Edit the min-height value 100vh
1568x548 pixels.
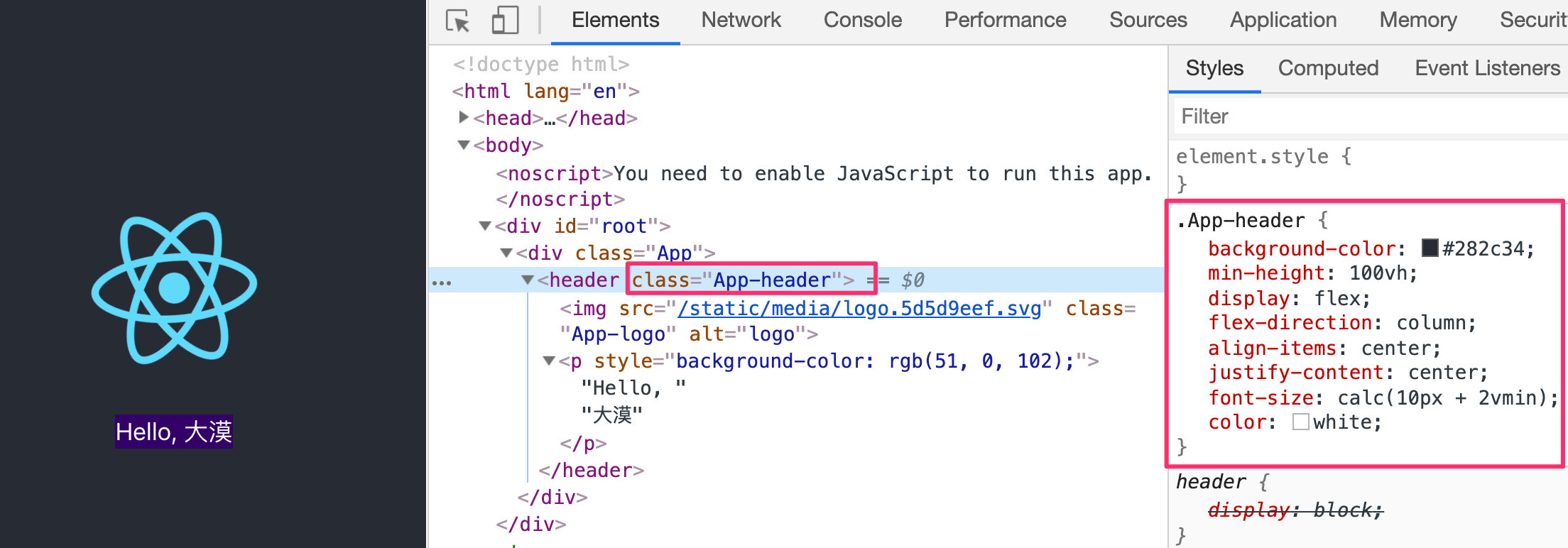point(1377,273)
